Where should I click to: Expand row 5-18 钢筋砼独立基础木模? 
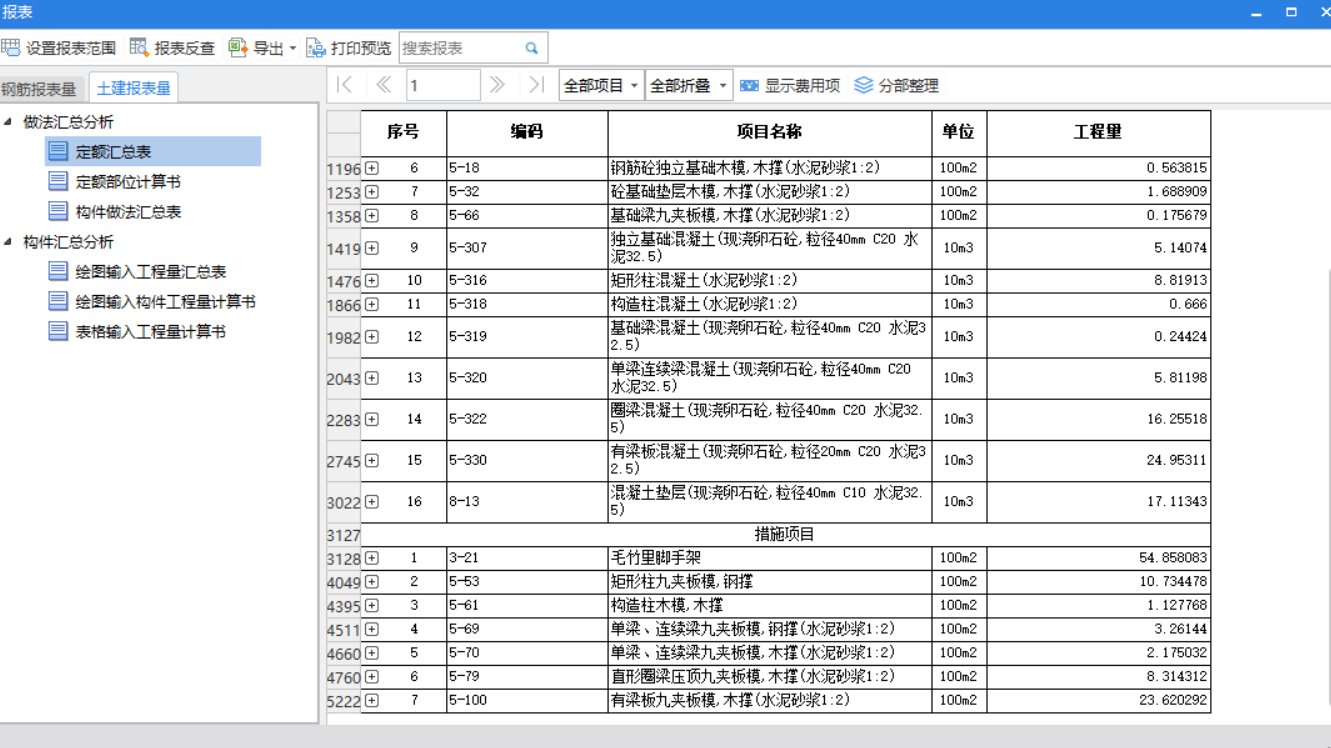[x=372, y=168]
